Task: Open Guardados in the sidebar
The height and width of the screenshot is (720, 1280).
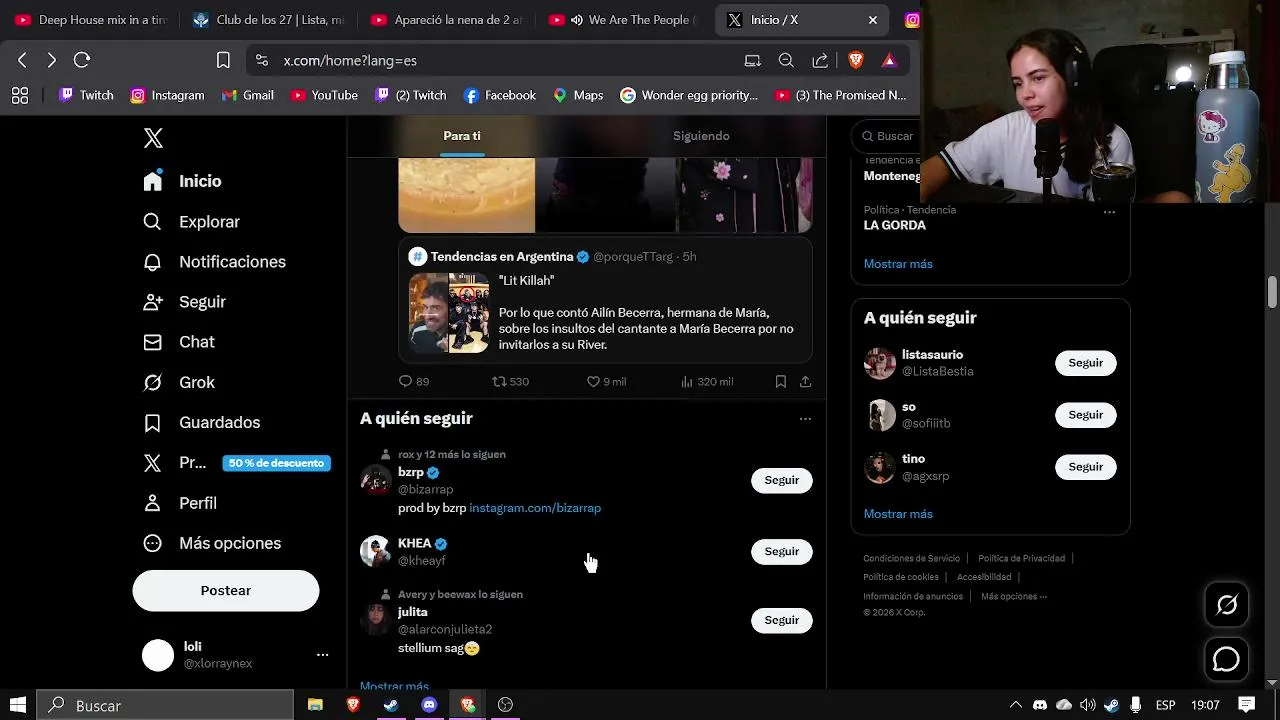Action: (x=202, y=423)
